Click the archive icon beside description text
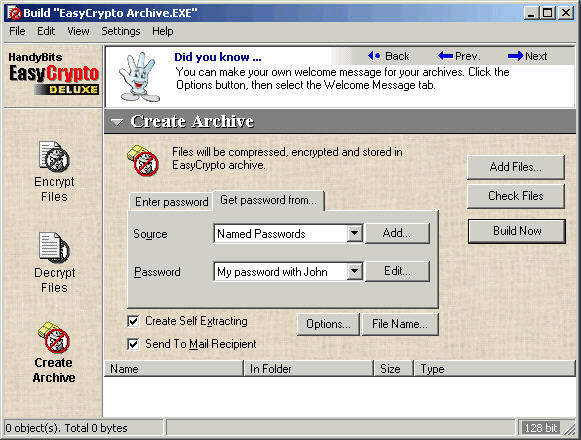The width and height of the screenshot is (581, 440). coord(143,160)
